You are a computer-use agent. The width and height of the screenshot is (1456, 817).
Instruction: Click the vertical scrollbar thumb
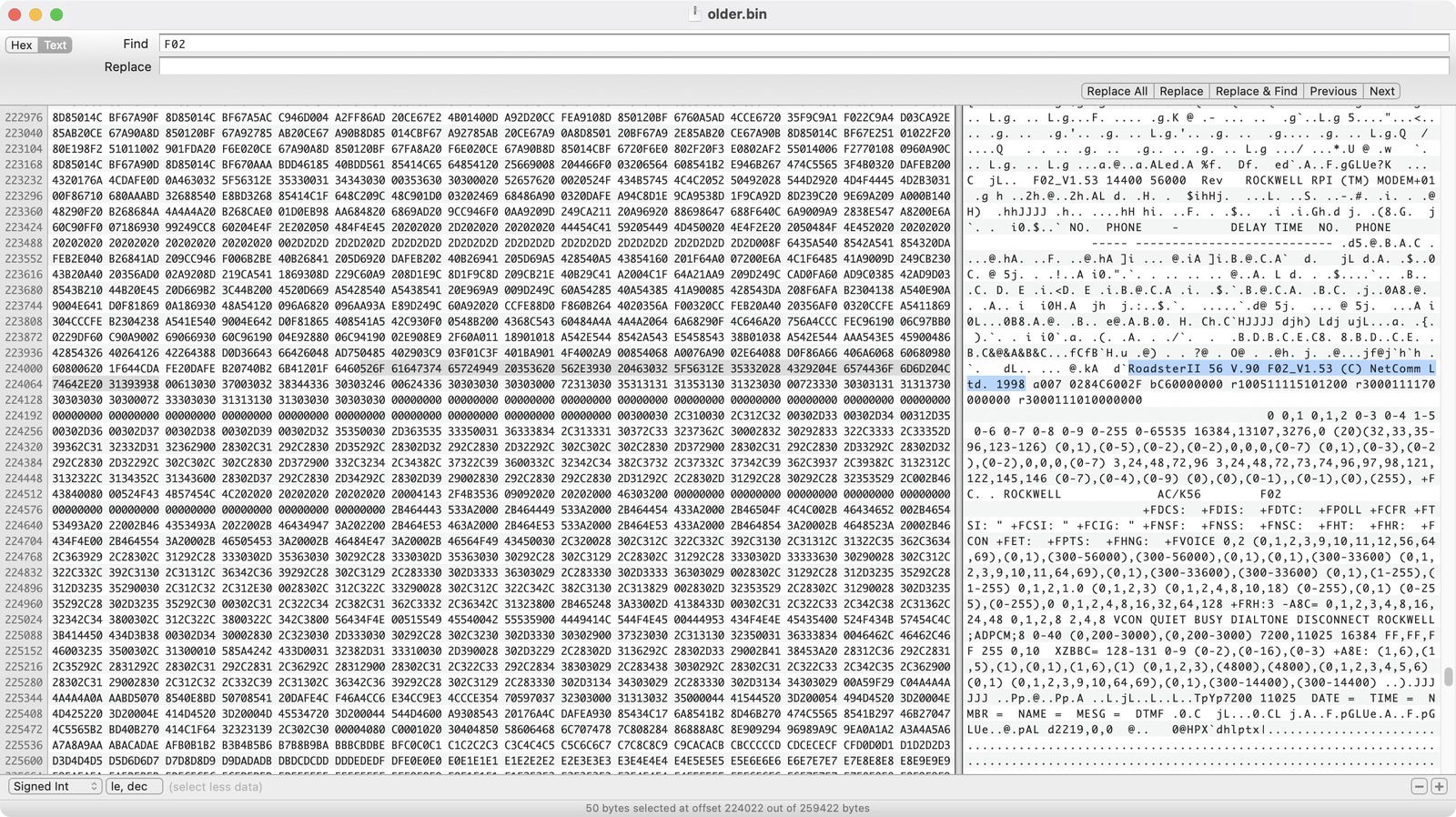pos(1448,677)
